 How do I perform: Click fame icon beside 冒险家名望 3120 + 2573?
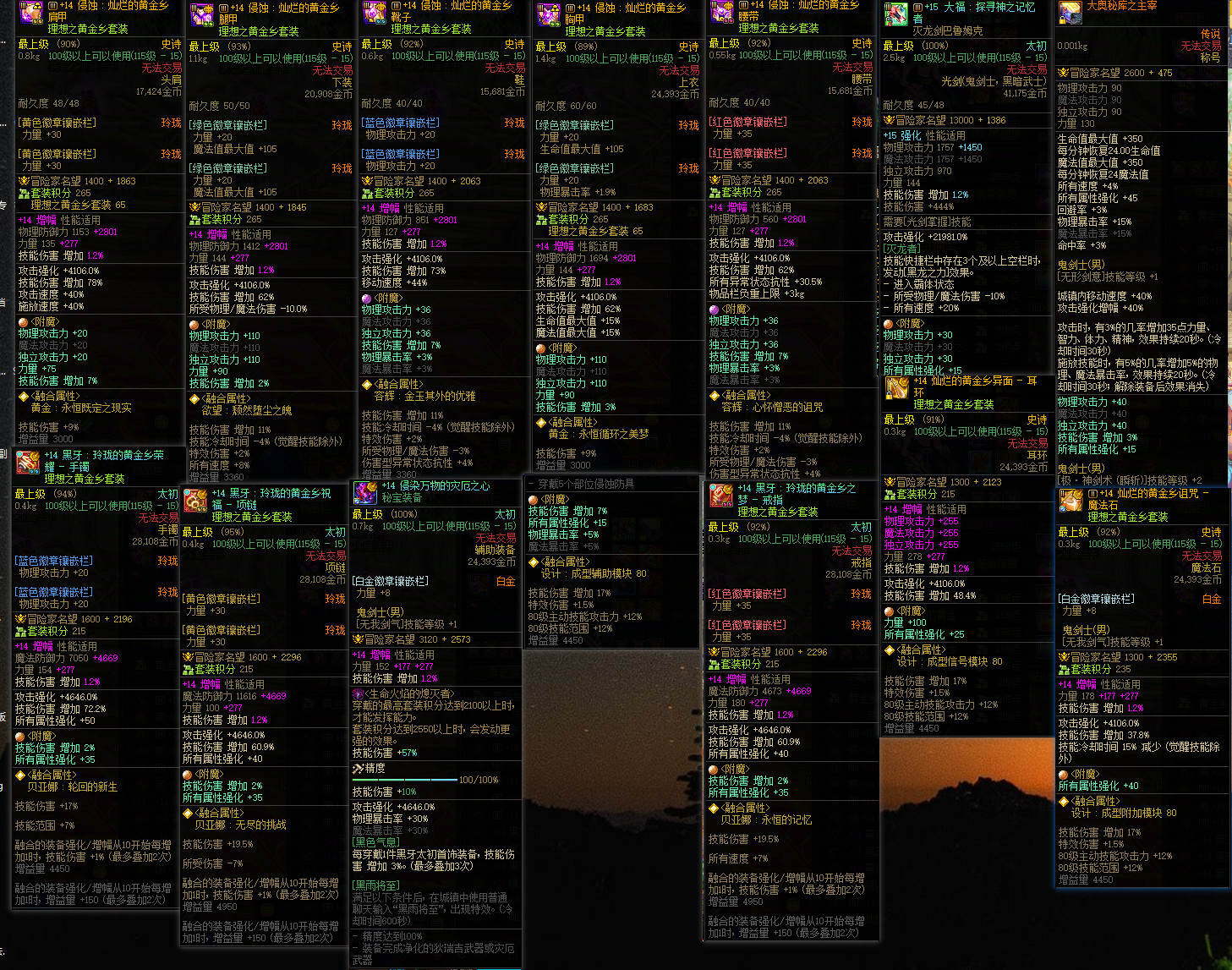(x=358, y=639)
